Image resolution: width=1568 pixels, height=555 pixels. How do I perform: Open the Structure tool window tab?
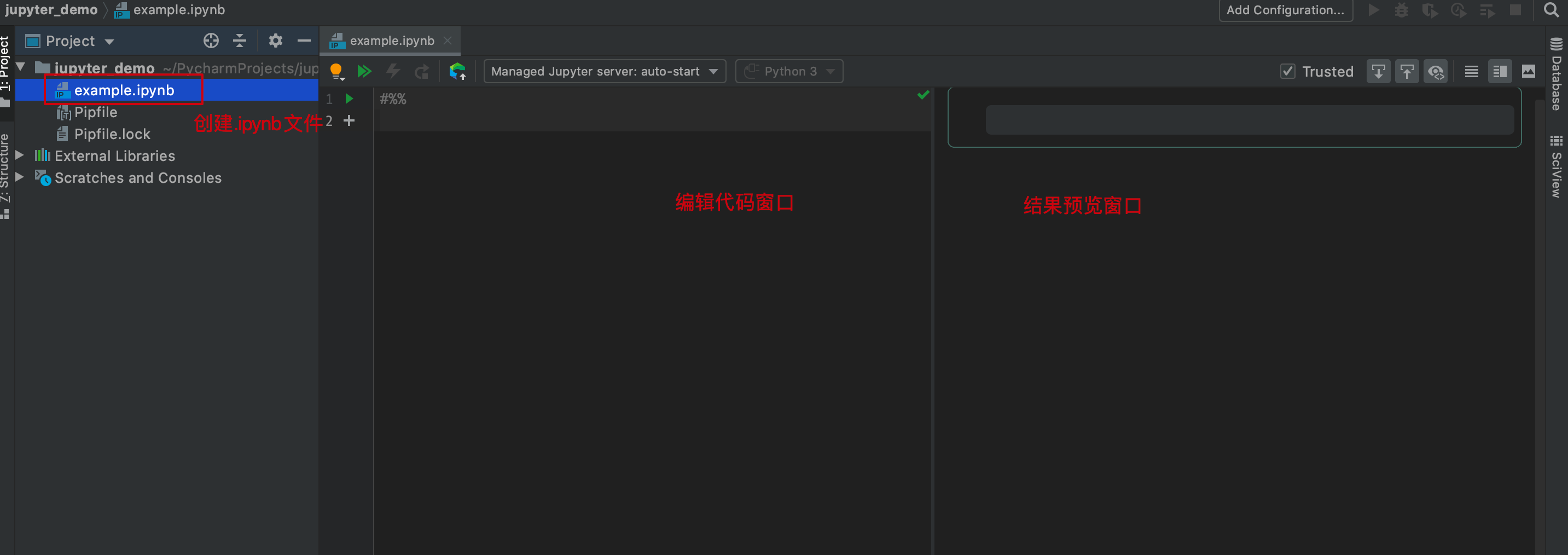[5, 176]
